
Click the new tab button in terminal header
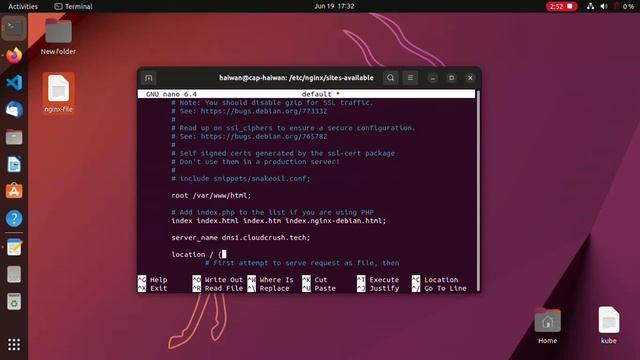click(x=148, y=78)
